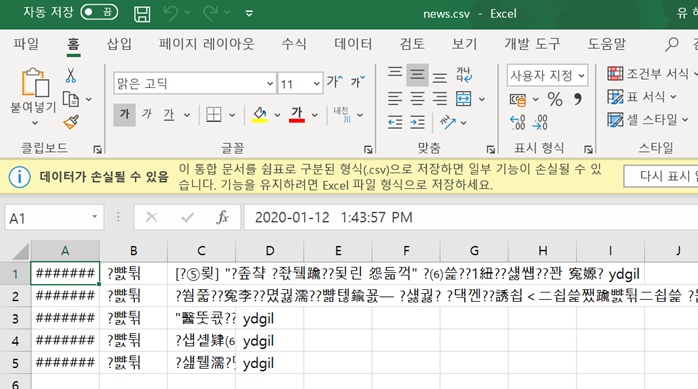Toggle the Middle Align button
The image size is (698, 389).
[x=417, y=74]
